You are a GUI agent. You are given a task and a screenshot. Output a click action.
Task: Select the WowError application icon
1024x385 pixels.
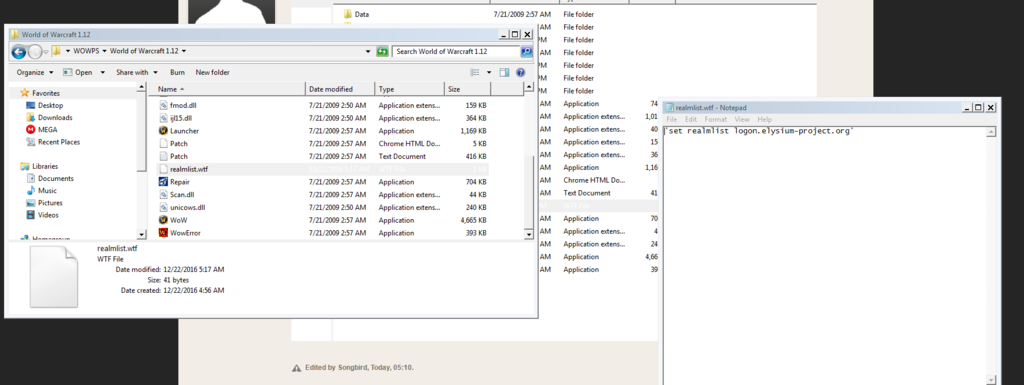click(x=164, y=233)
